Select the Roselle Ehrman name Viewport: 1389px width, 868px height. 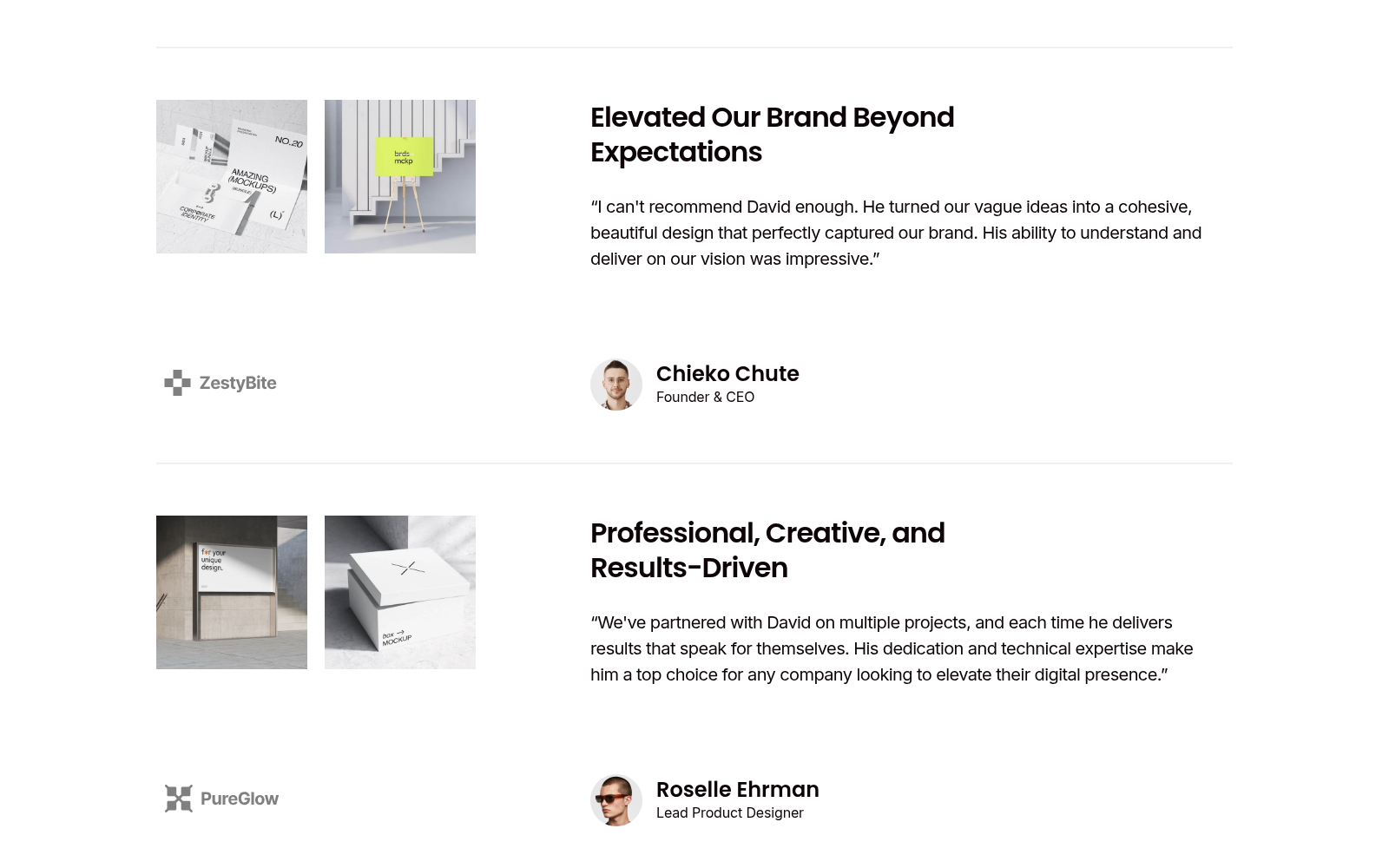pos(738,789)
